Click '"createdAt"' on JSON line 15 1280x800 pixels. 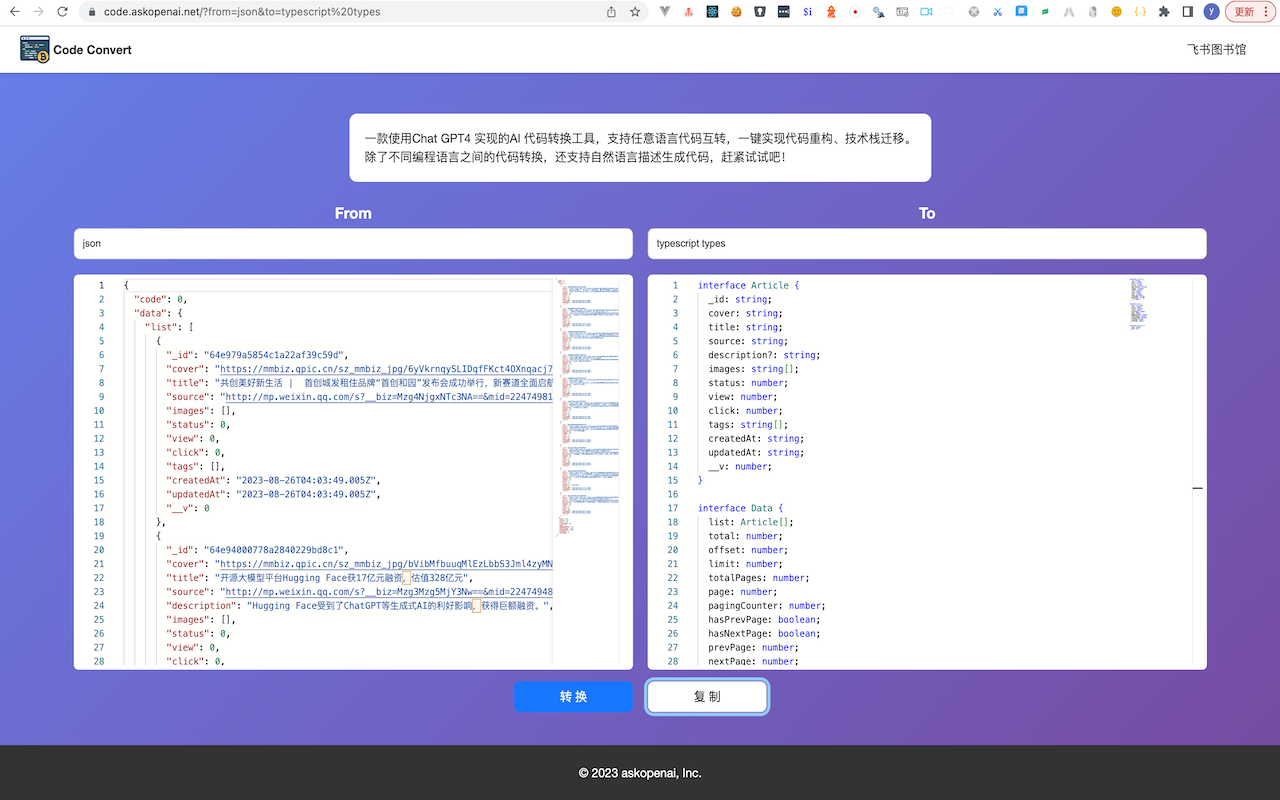tap(195, 480)
